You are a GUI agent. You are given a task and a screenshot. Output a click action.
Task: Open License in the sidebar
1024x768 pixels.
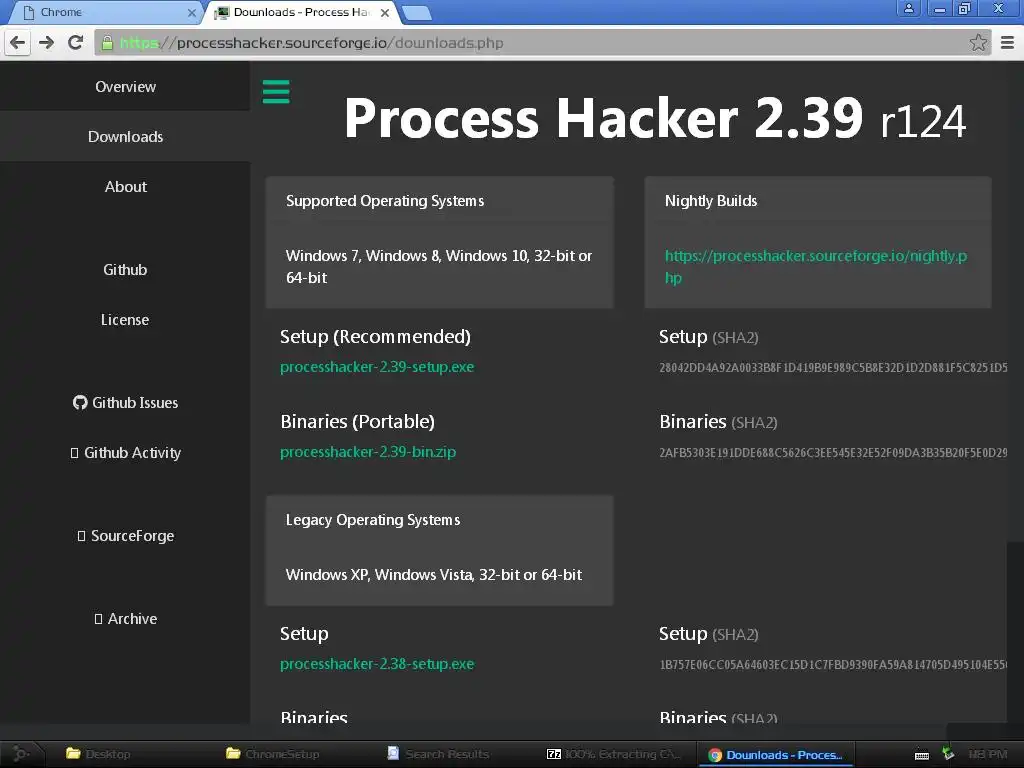[x=125, y=320]
